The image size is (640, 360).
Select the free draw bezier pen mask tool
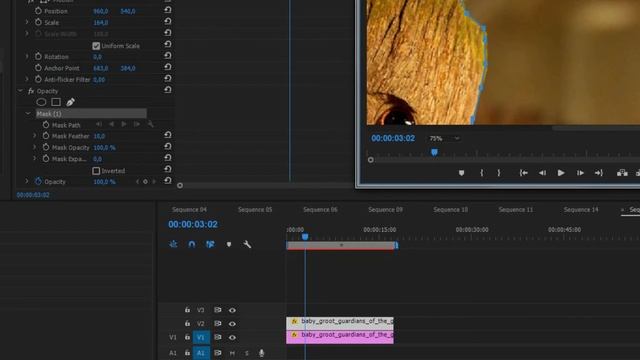[x=70, y=102]
